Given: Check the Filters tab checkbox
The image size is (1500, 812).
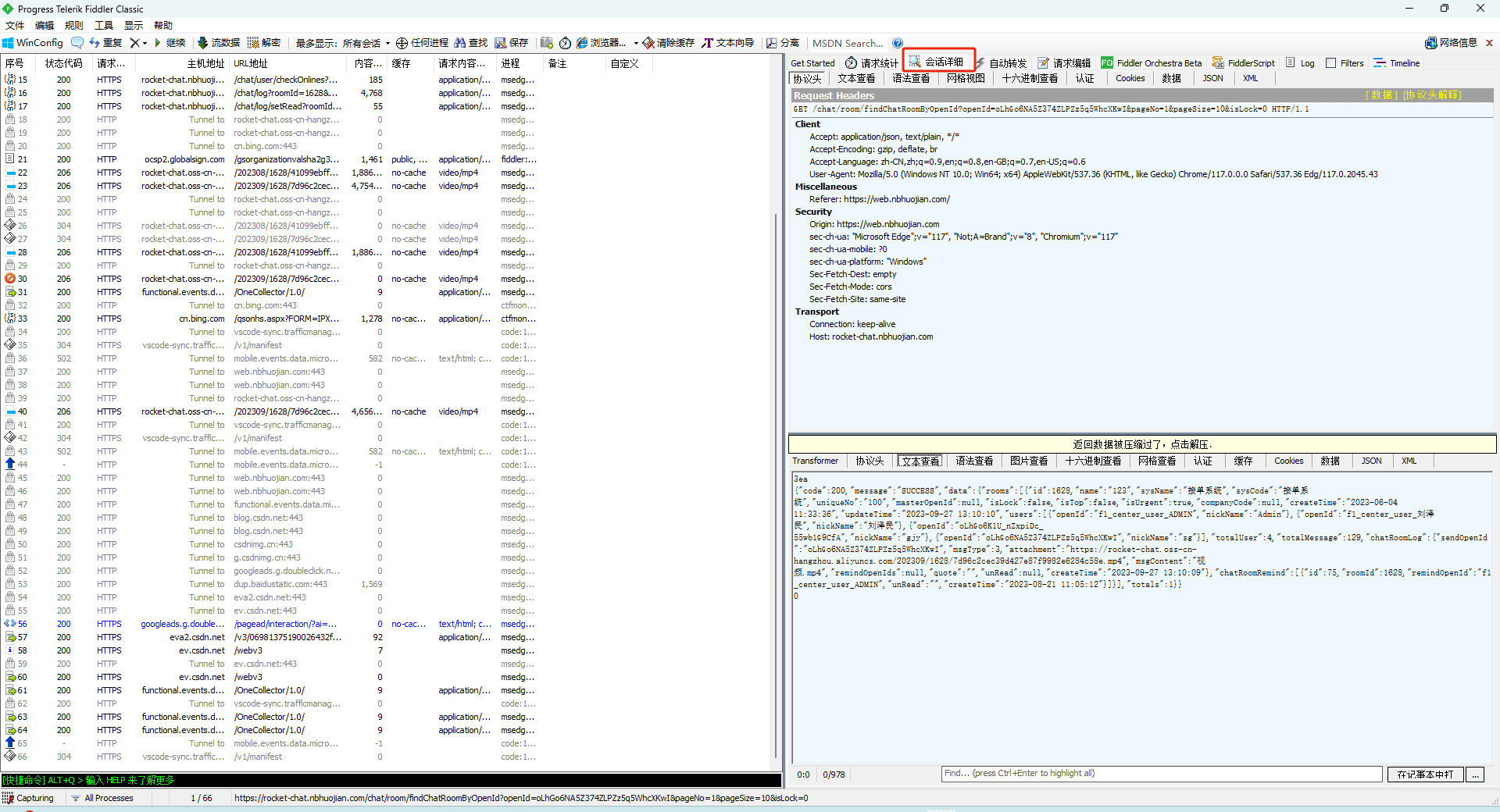Looking at the screenshot, I should 1330,63.
